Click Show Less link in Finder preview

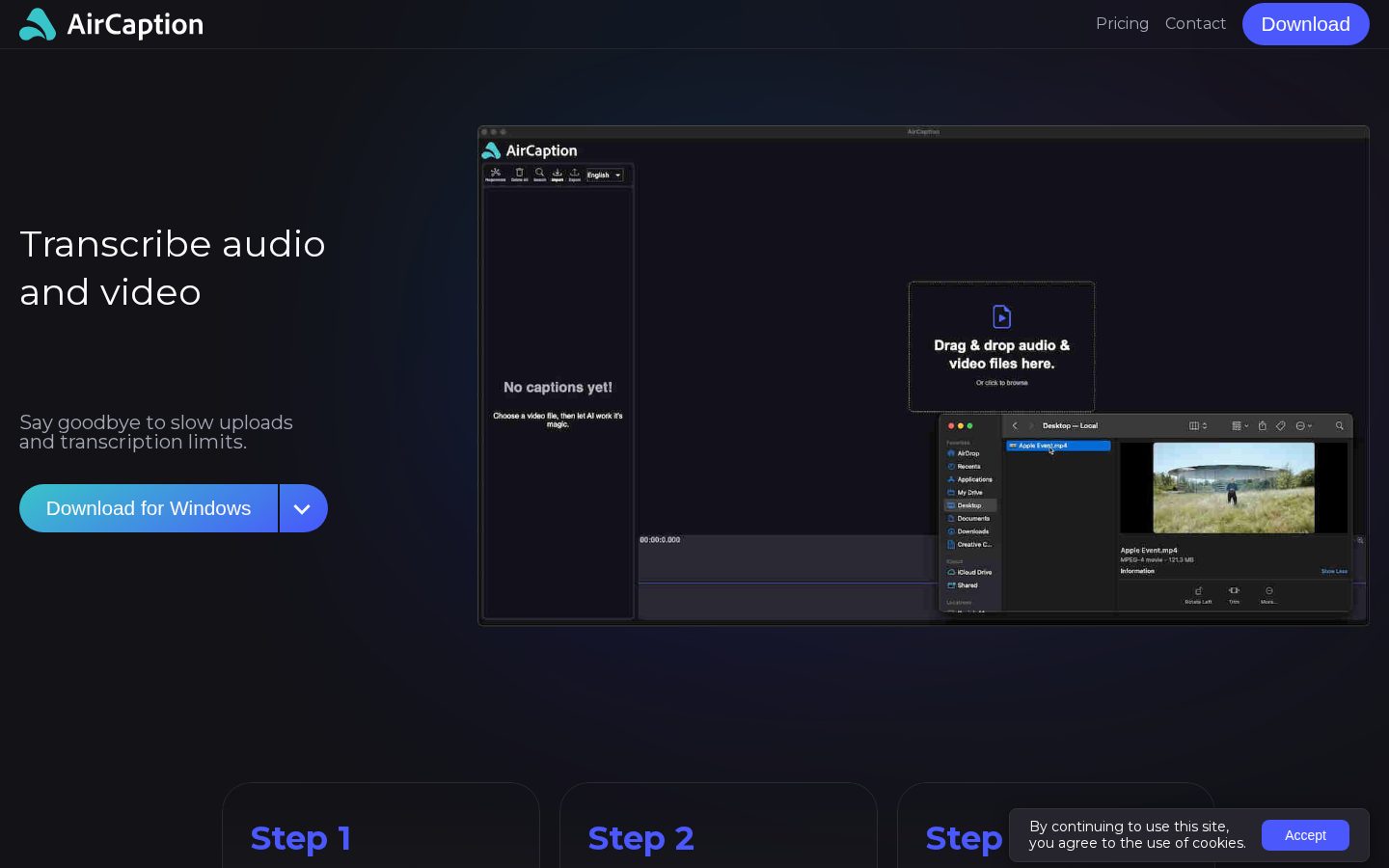(x=1334, y=571)
